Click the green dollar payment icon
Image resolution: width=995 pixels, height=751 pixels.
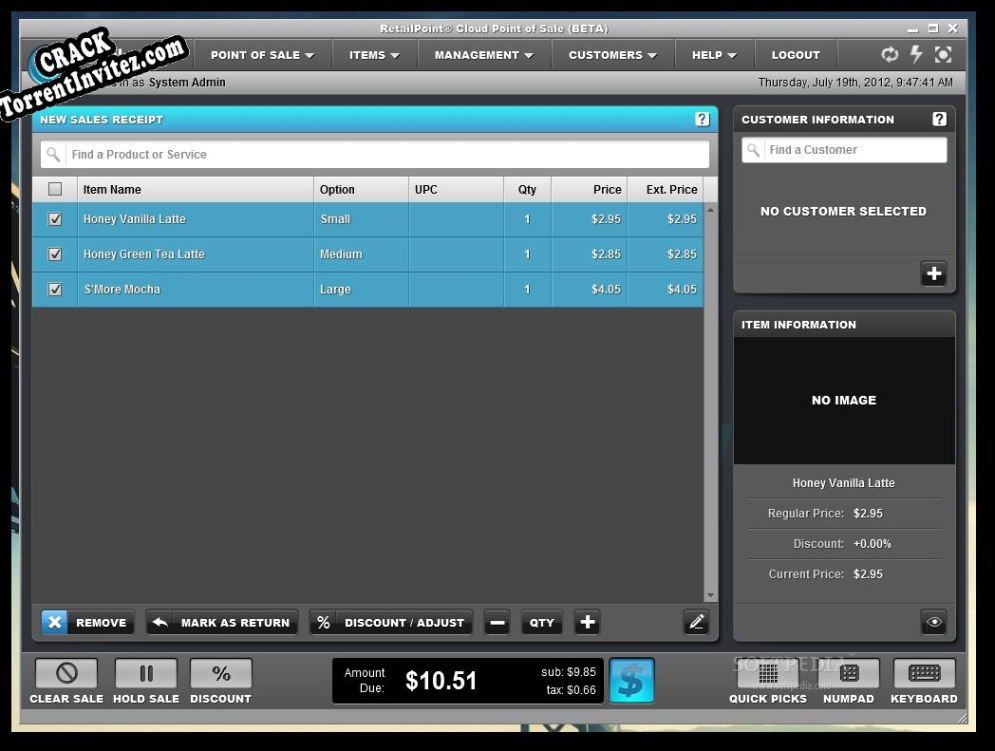[x=632, y=679]
